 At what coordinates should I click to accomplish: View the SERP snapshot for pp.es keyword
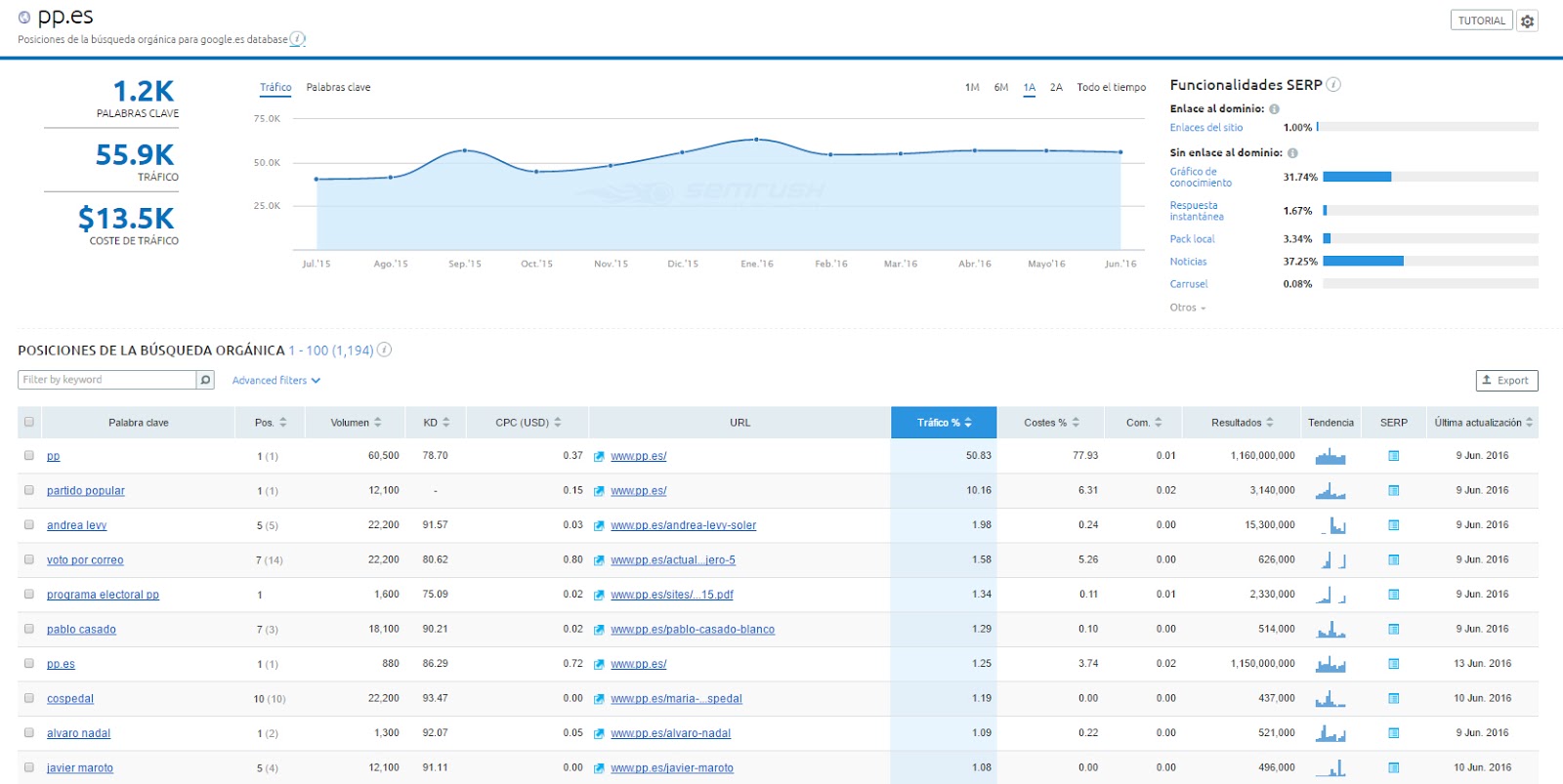(1394, 664)
